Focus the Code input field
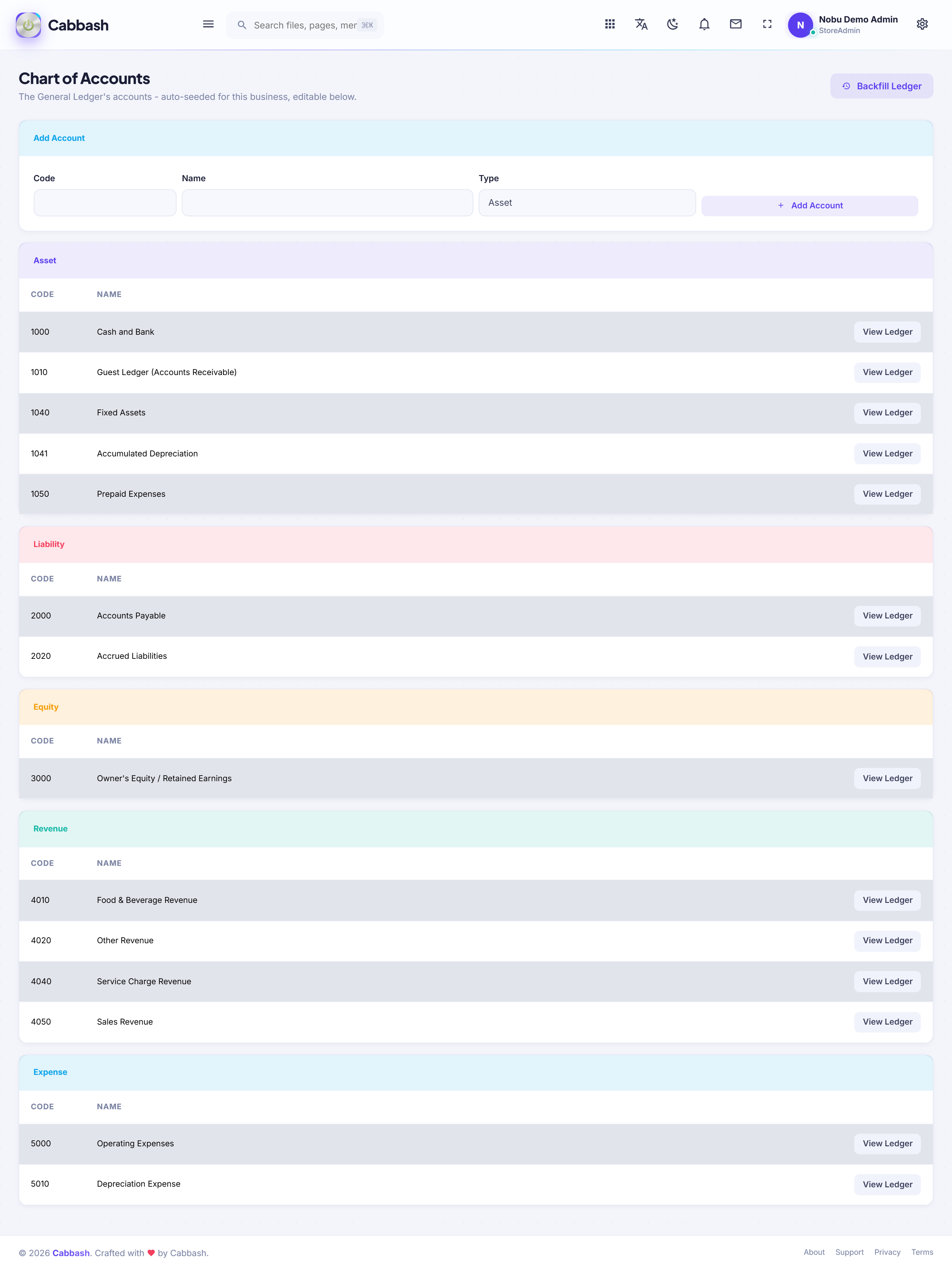This screenshot has width=952, height=1270. (105, 203)
